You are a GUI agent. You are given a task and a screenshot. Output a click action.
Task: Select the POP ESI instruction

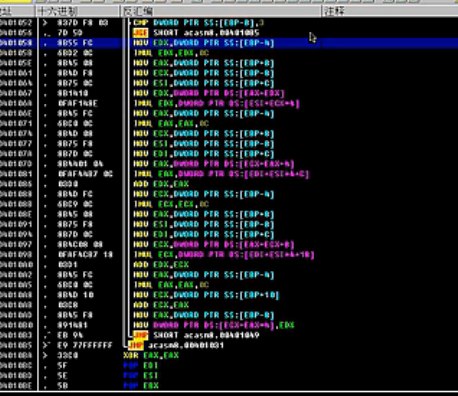[x=141, y=376]
